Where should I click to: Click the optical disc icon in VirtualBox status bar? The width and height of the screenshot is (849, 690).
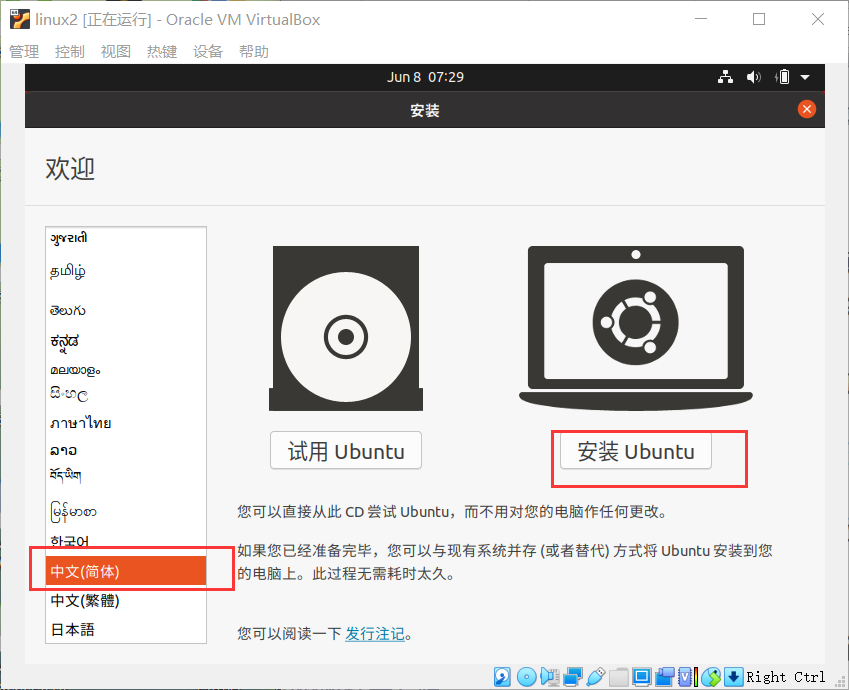526,677
